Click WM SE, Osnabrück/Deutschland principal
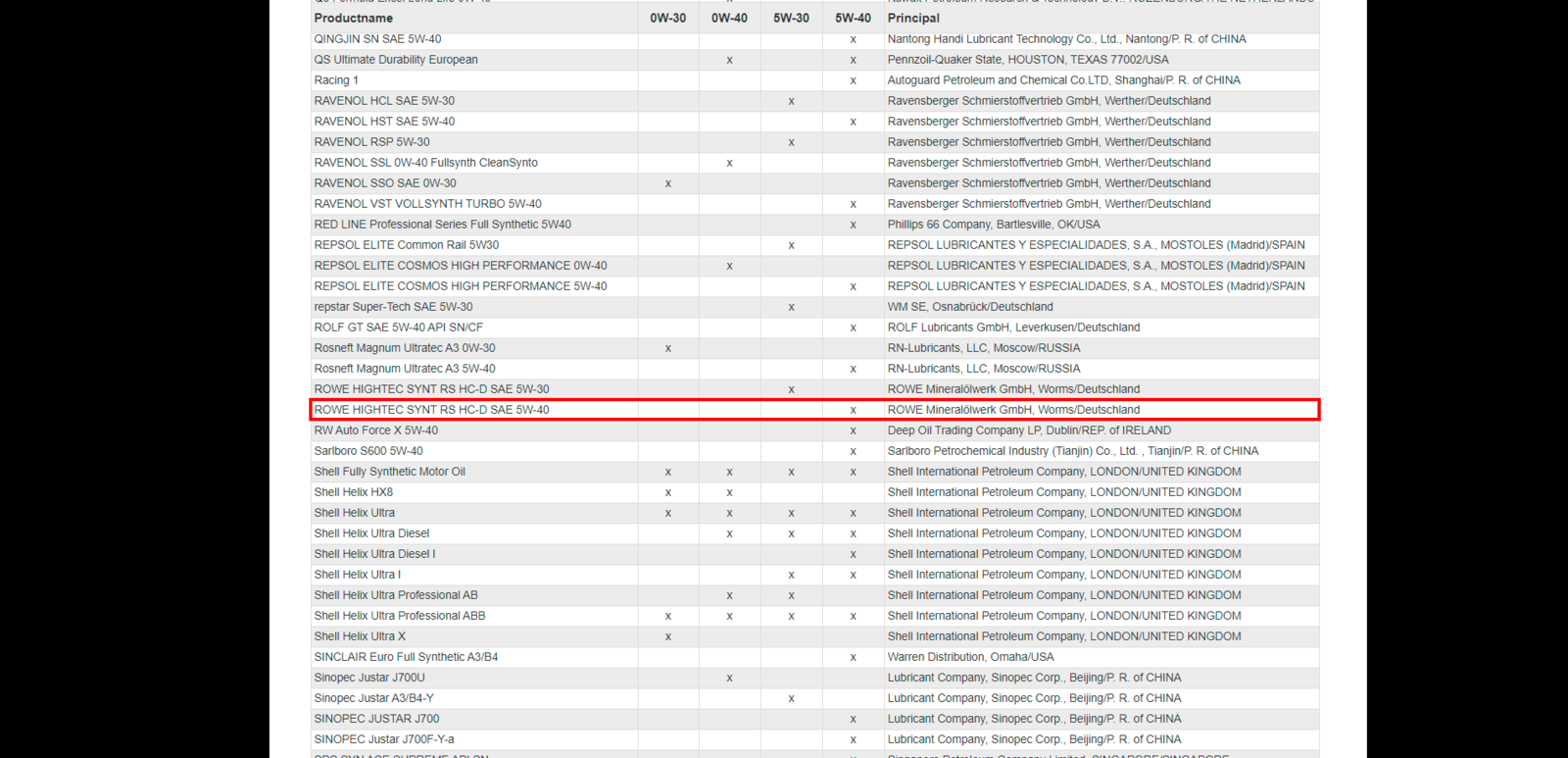The width and height of the screenshot is (1568, 758). tap(970, 307)
